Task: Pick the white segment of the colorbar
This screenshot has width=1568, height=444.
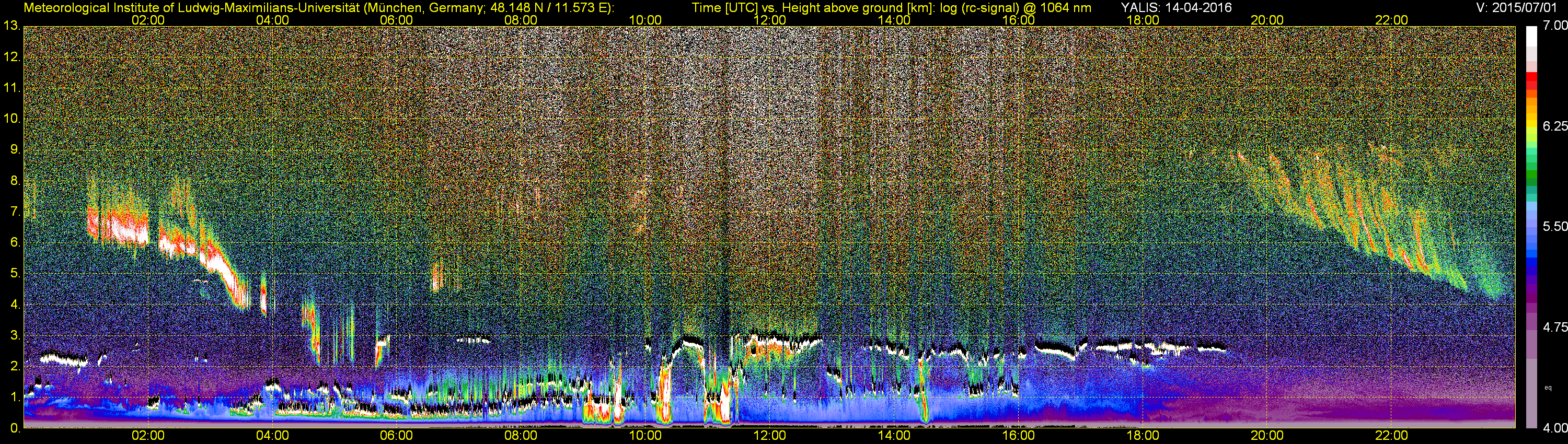Action: click(1531, 36)
